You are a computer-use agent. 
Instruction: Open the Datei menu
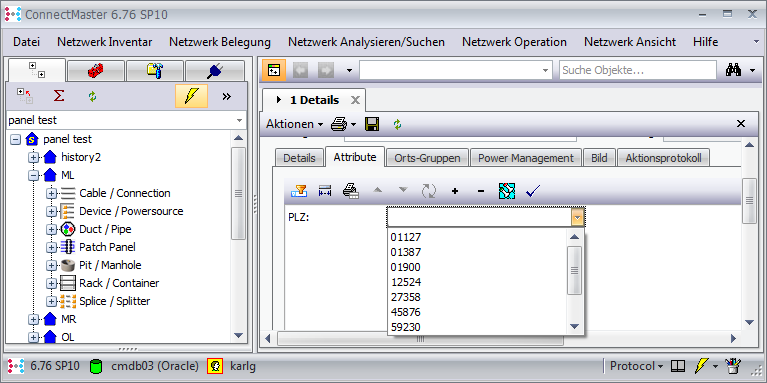tap(26, 42)
